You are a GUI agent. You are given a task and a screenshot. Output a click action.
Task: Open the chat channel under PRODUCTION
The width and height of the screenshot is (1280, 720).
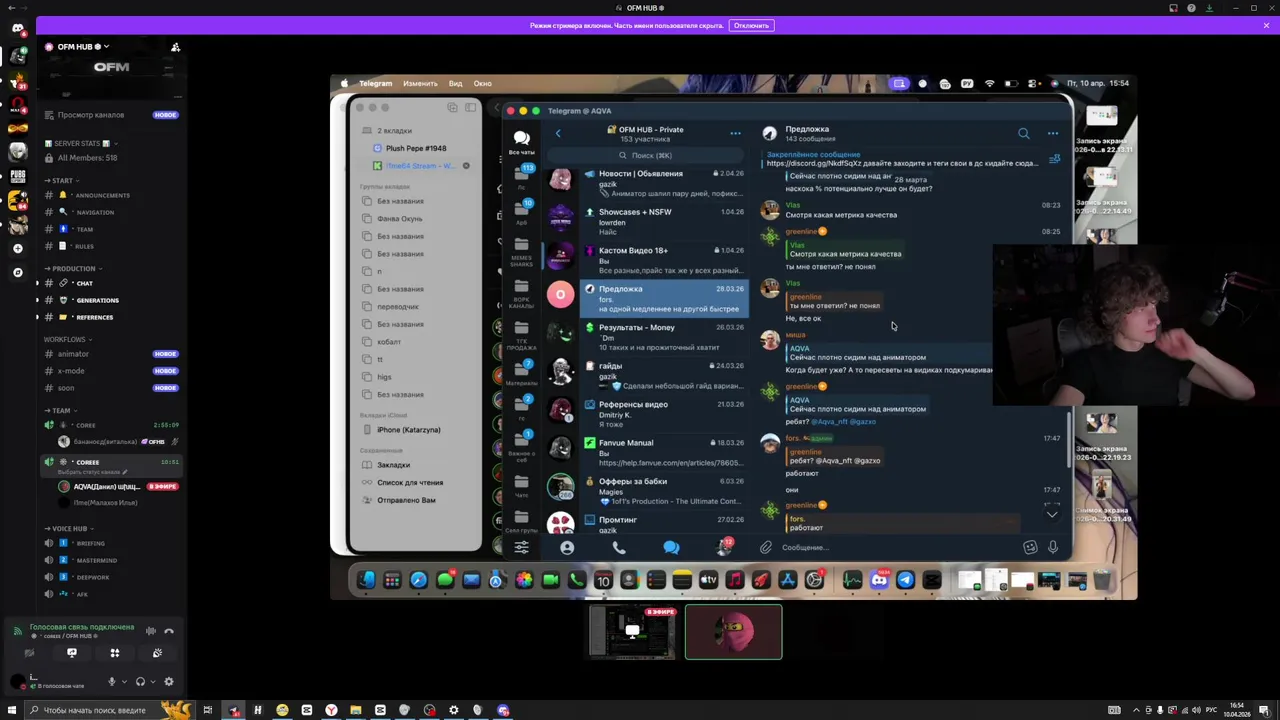[x=110, y=283]
